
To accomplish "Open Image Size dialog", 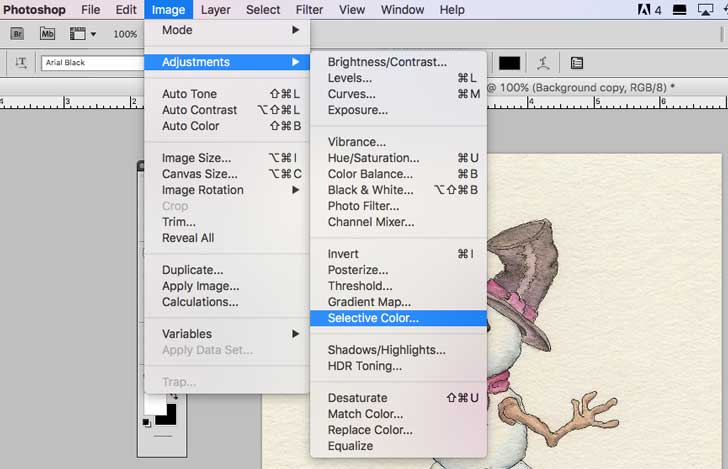I will pyautogui.click(x=227, y=158).
